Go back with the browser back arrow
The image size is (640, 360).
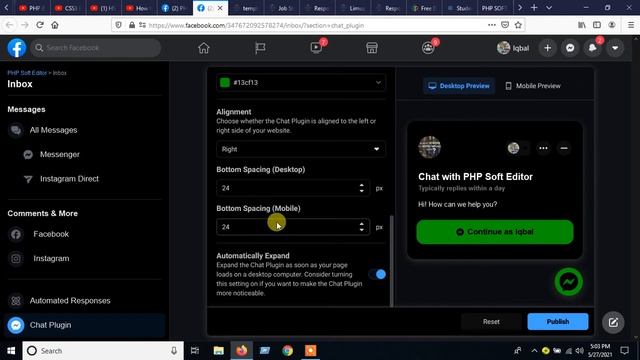[x=9, y=25]
